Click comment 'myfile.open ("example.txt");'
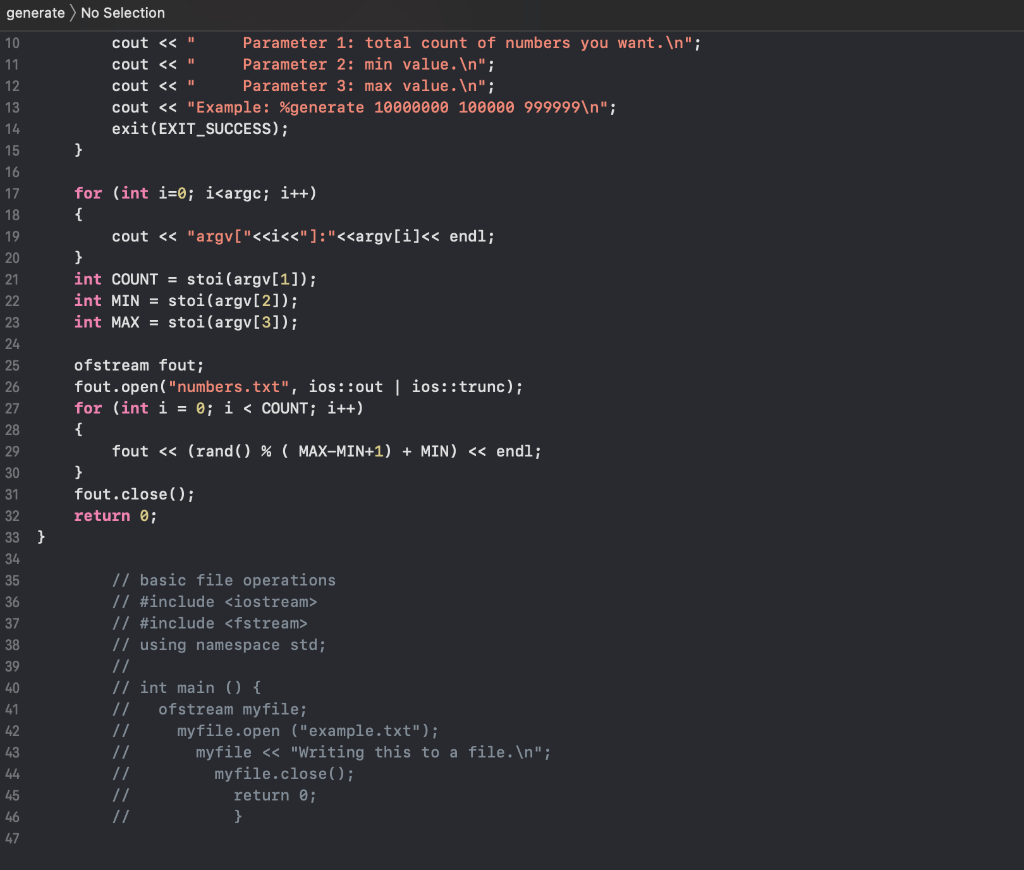This screenshot has height=870, width=1024. pos(308,732)
